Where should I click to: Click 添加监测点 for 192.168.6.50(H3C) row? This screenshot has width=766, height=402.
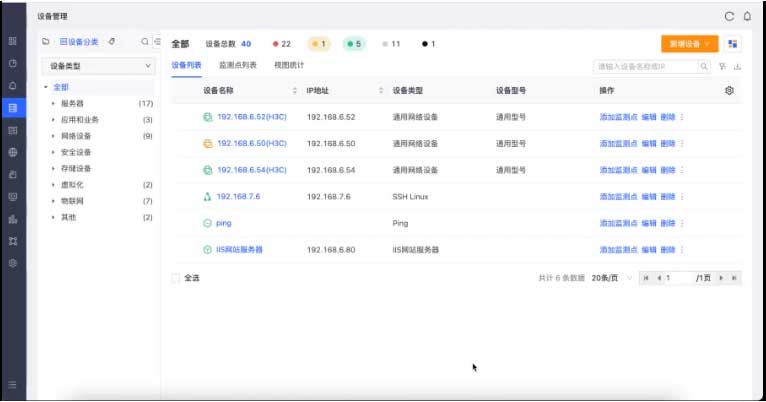[x=618, y=144]
